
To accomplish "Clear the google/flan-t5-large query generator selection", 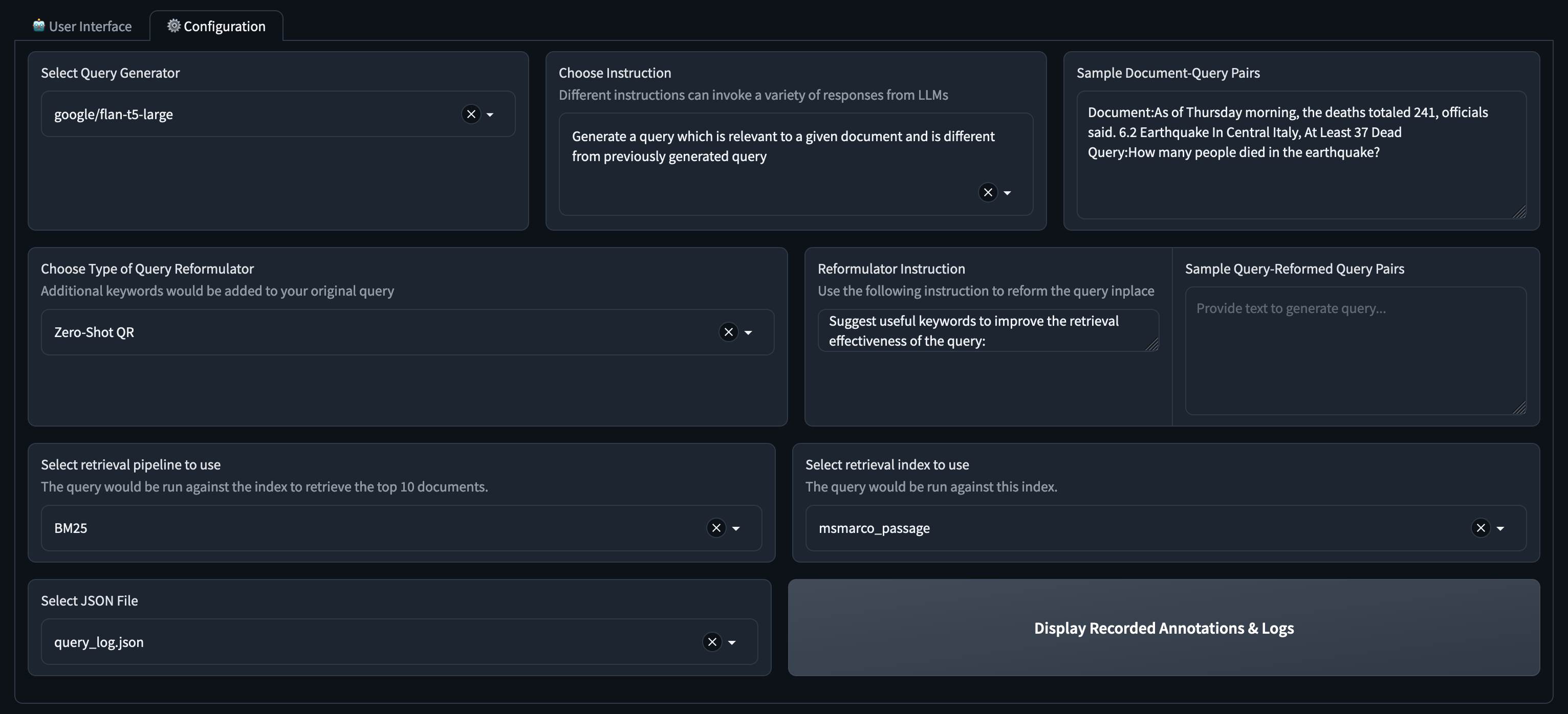I will (x=470, y=115).
